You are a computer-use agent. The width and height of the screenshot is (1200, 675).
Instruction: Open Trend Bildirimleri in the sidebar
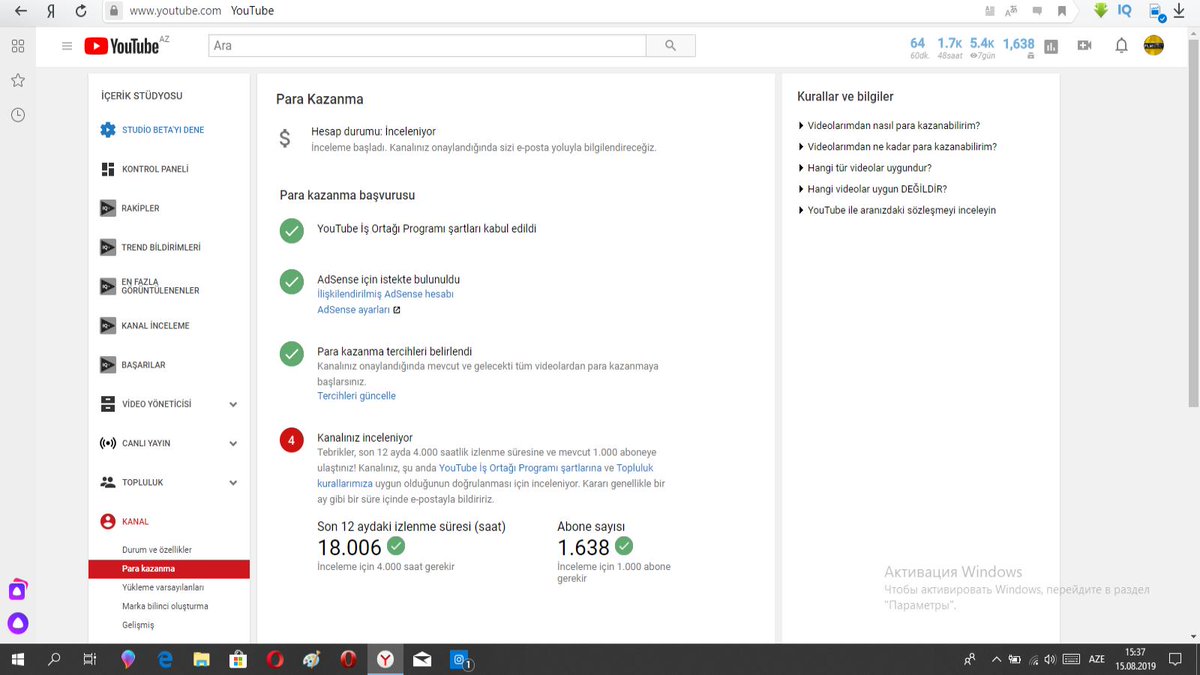click(x=151, y=247)
